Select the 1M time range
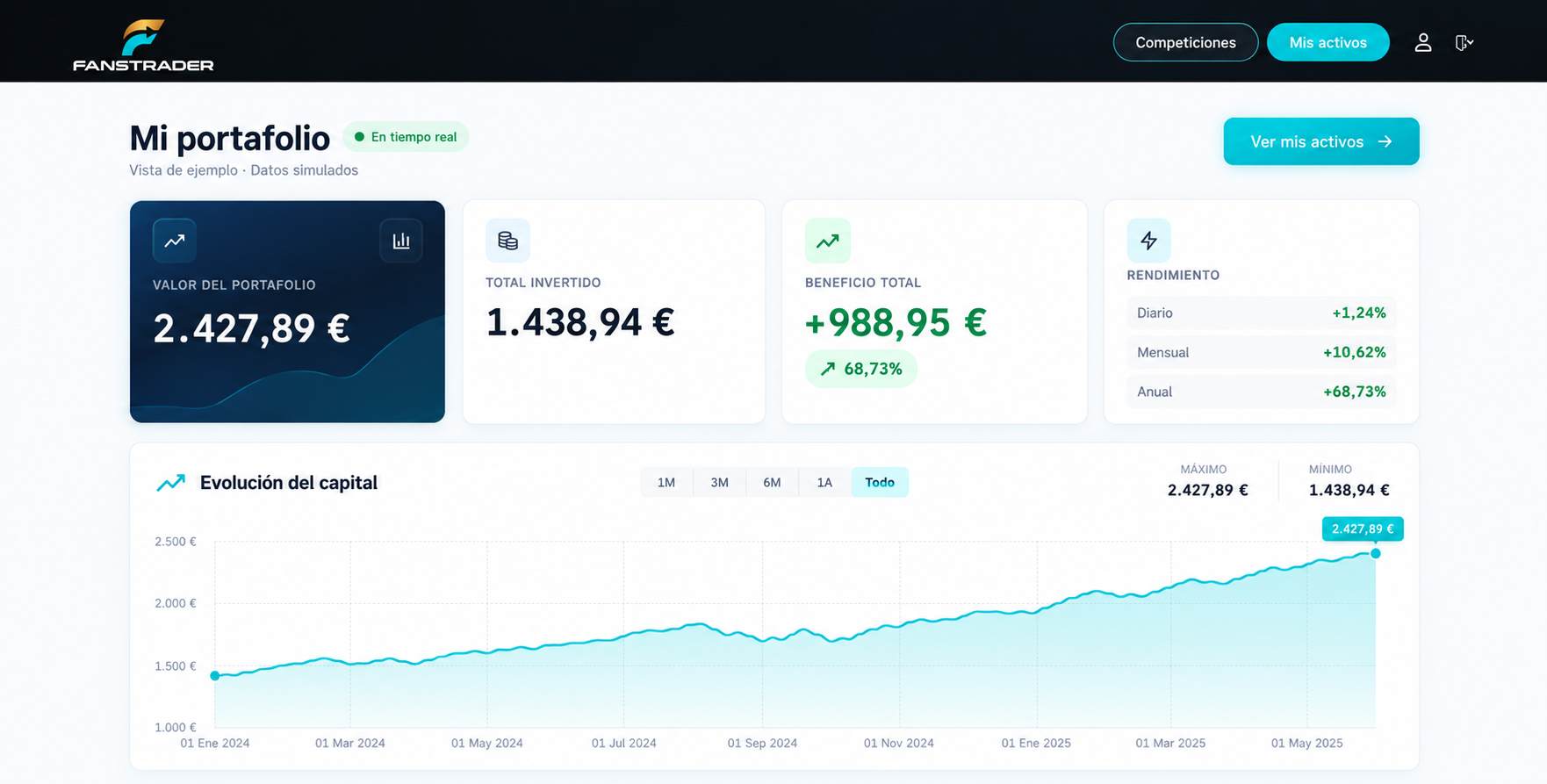 [x=666, y=482]
